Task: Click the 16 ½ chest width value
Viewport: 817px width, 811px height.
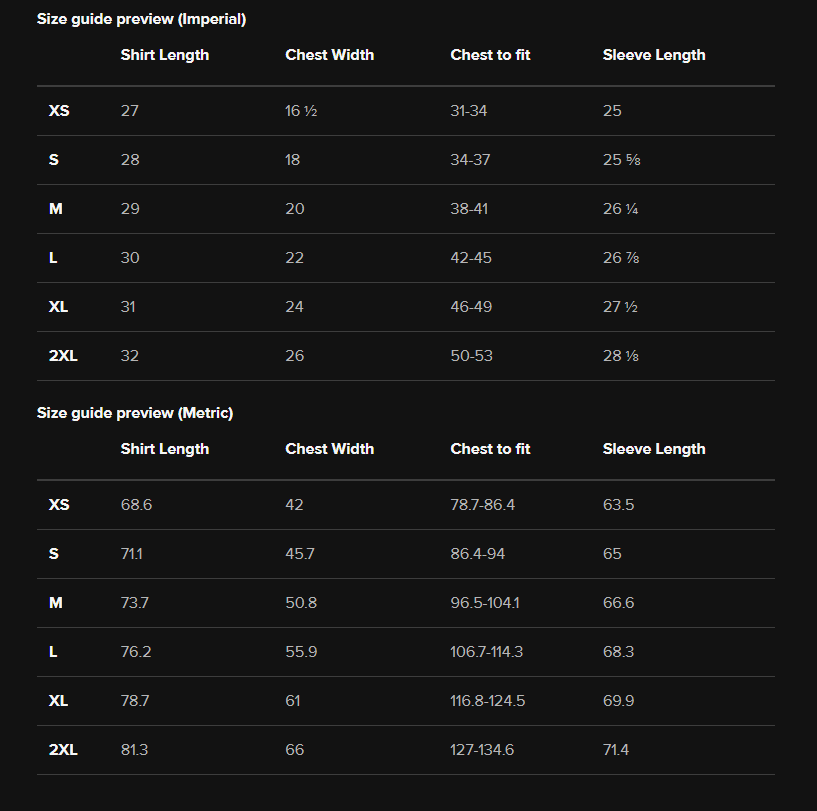Action: [x=301, y=111]
